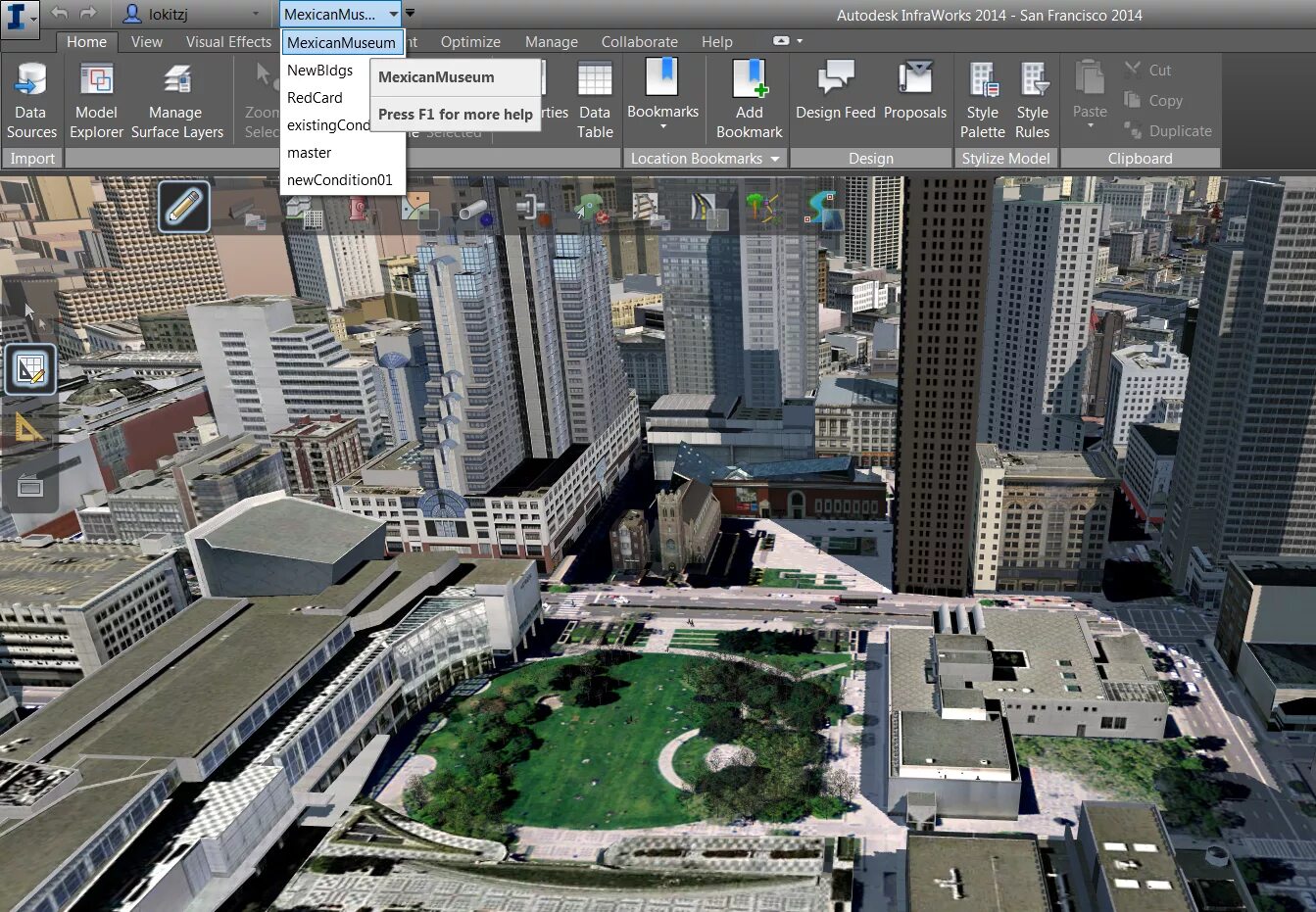The height and width of the screenshot is (912, 1316).
Task: Expand the quick access toolbar customize arrow
Action: click(x=411, y=14)
